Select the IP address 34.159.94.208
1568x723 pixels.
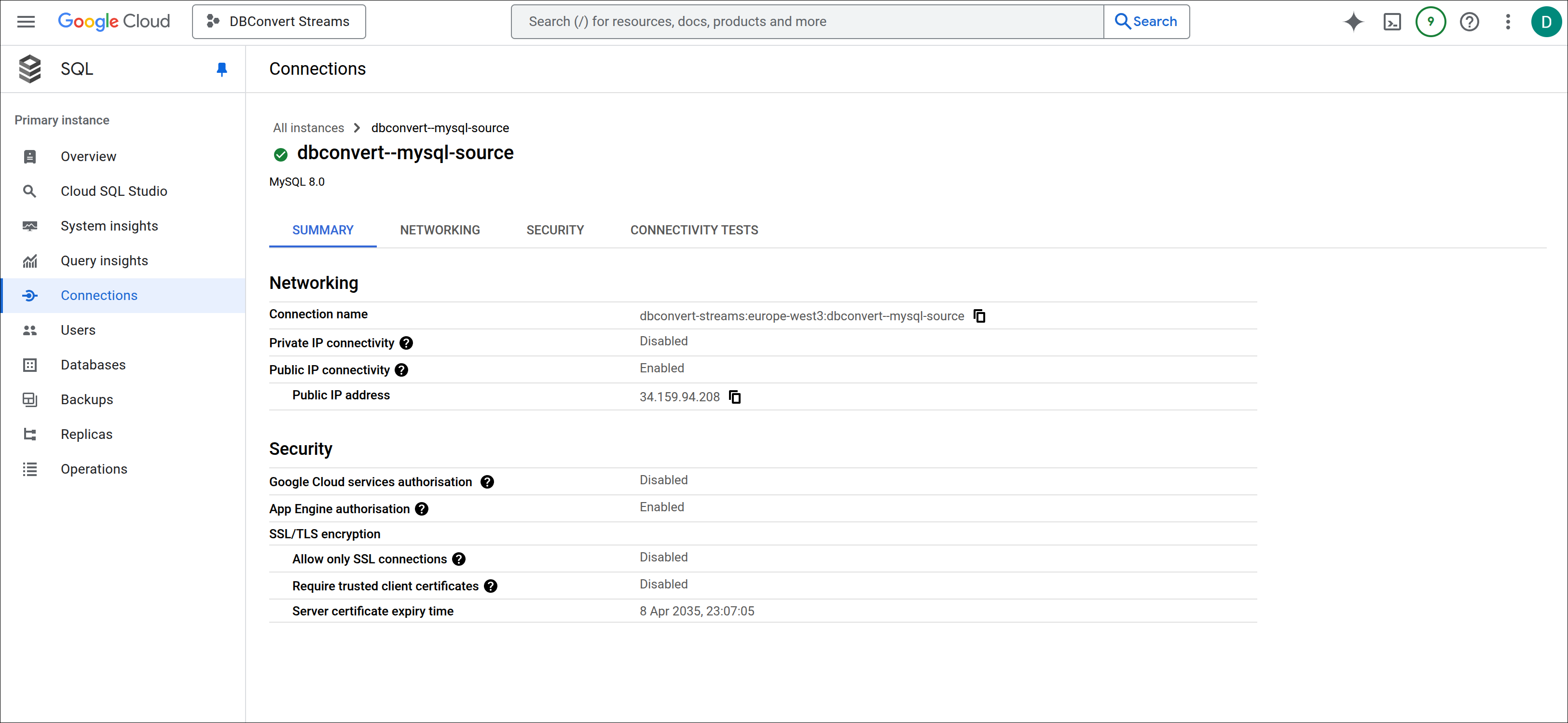(679, 397)
